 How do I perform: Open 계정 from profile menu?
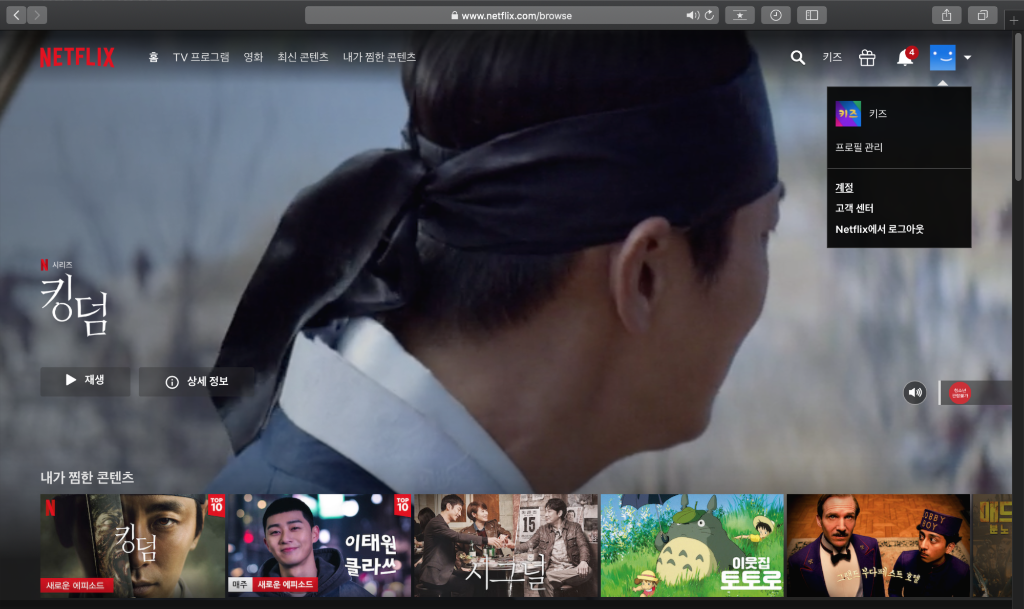844,187
